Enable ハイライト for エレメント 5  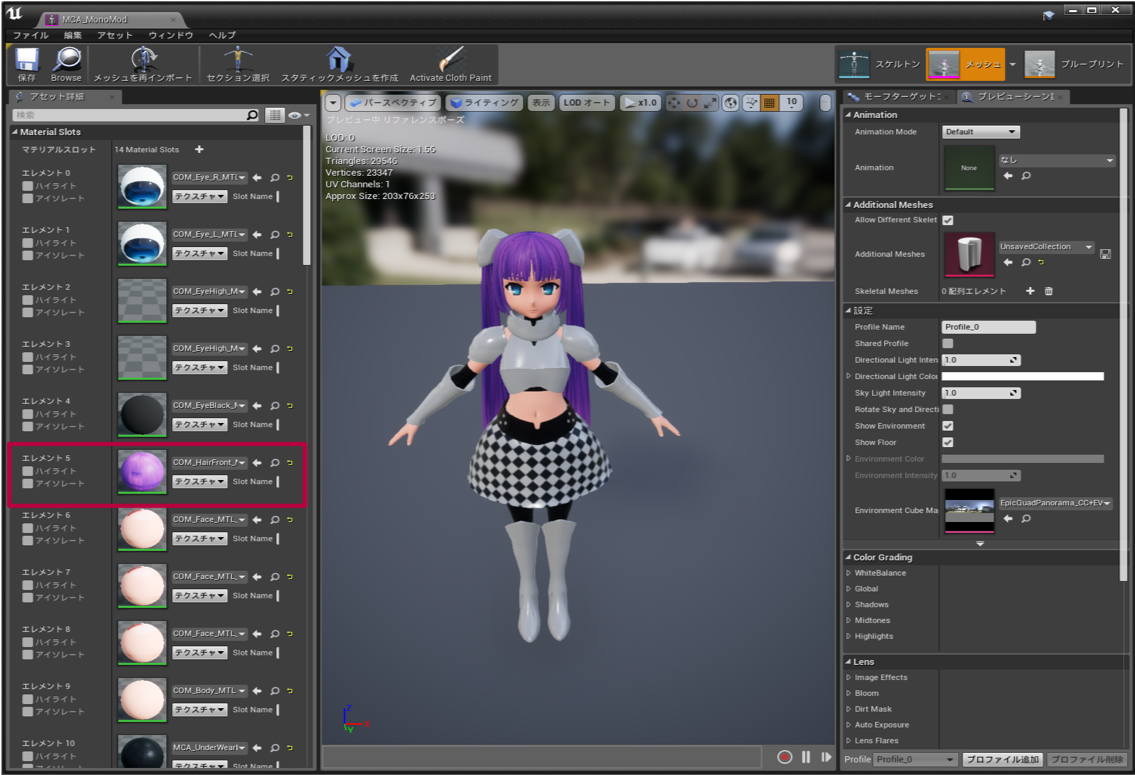28,471
